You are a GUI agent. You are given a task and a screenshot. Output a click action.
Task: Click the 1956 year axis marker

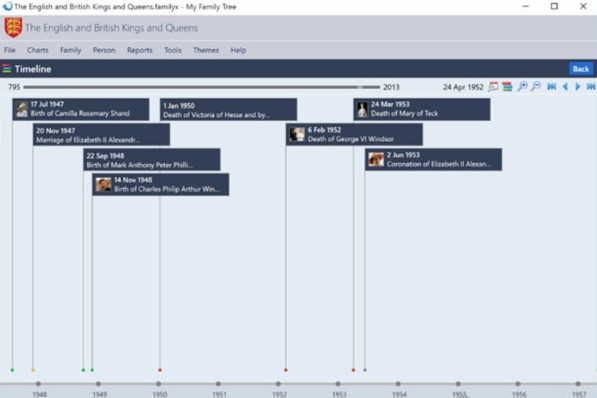[x=518, y=384]
